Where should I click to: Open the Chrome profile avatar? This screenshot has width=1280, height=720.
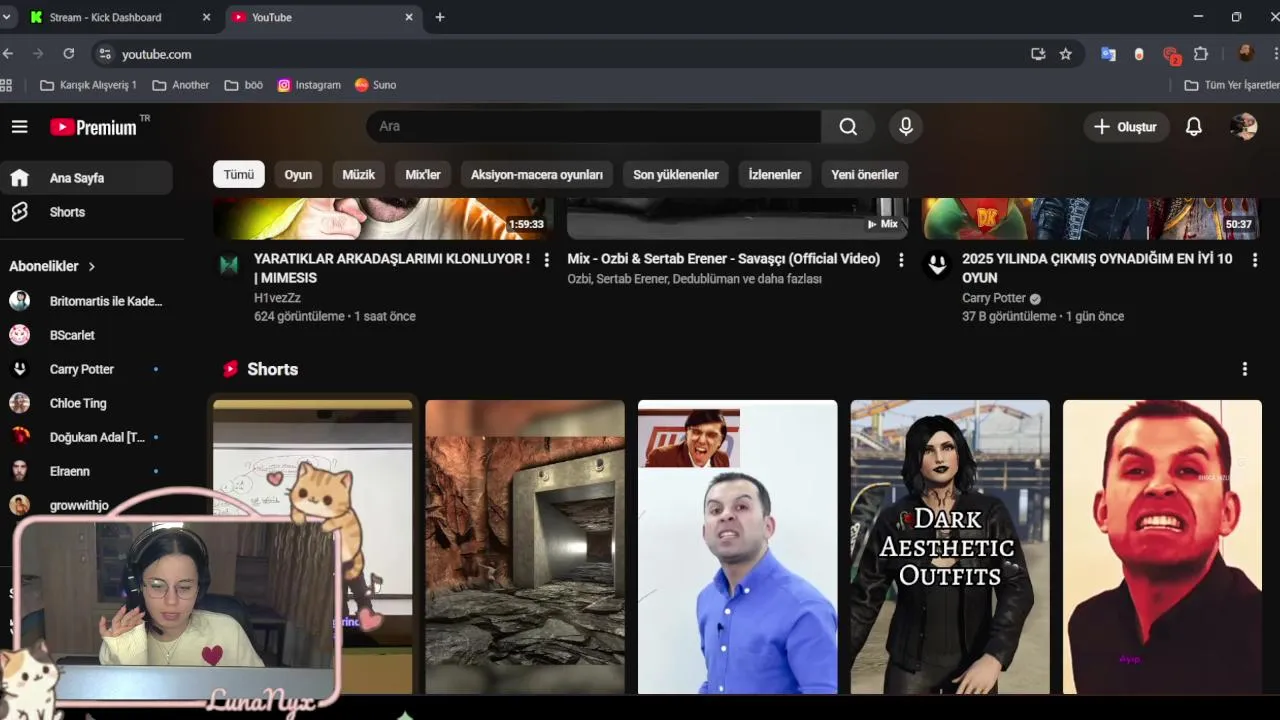click(x=1245, y=54)
